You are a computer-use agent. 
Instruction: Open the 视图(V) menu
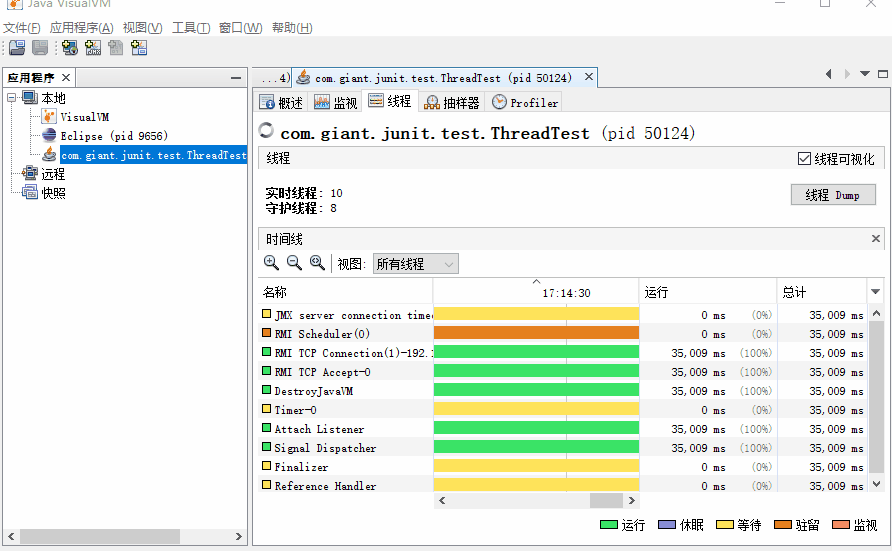(x=142, y=28)
